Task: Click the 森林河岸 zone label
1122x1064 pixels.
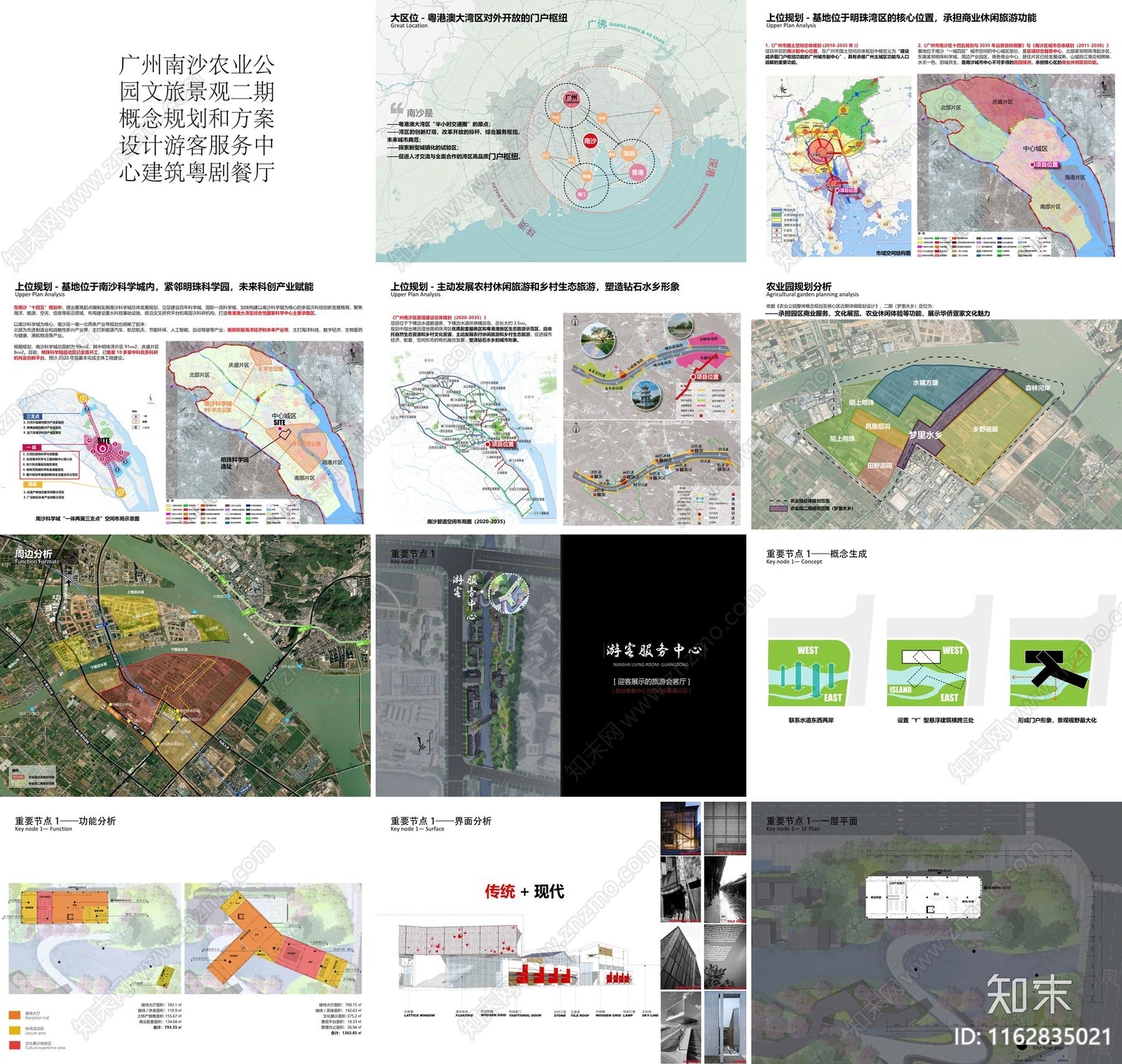Action: pyautogui.click(x=1038, y=388)
